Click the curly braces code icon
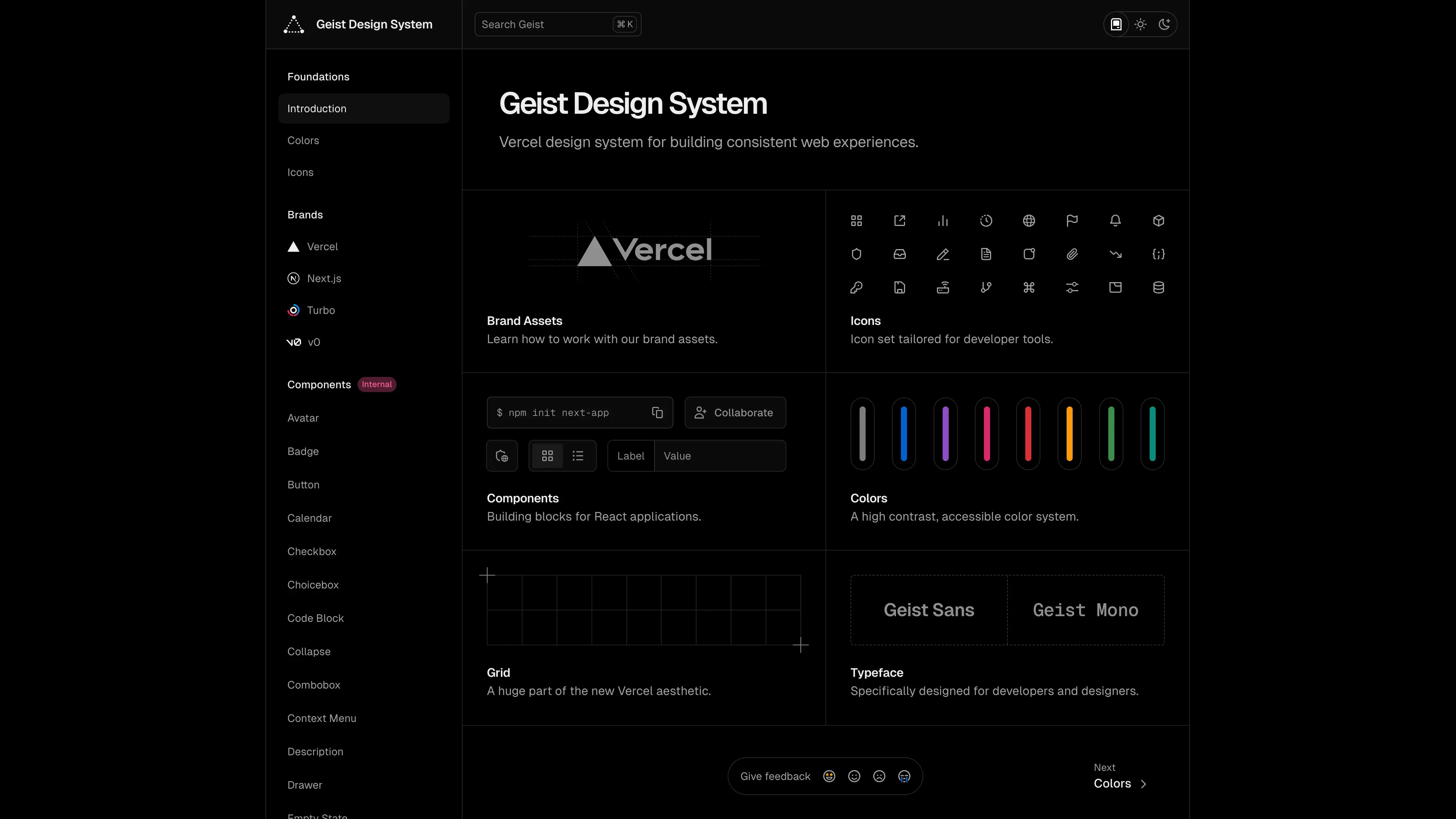 pos(1158,254)
